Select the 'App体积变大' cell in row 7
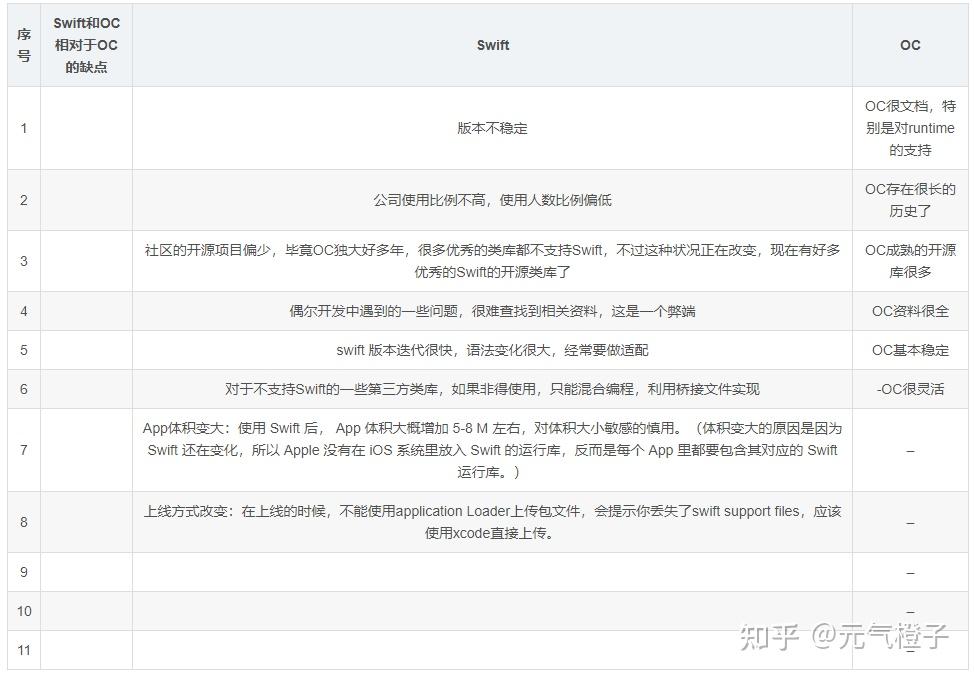Viewport: 974px width, 676px height. [493, 450]
